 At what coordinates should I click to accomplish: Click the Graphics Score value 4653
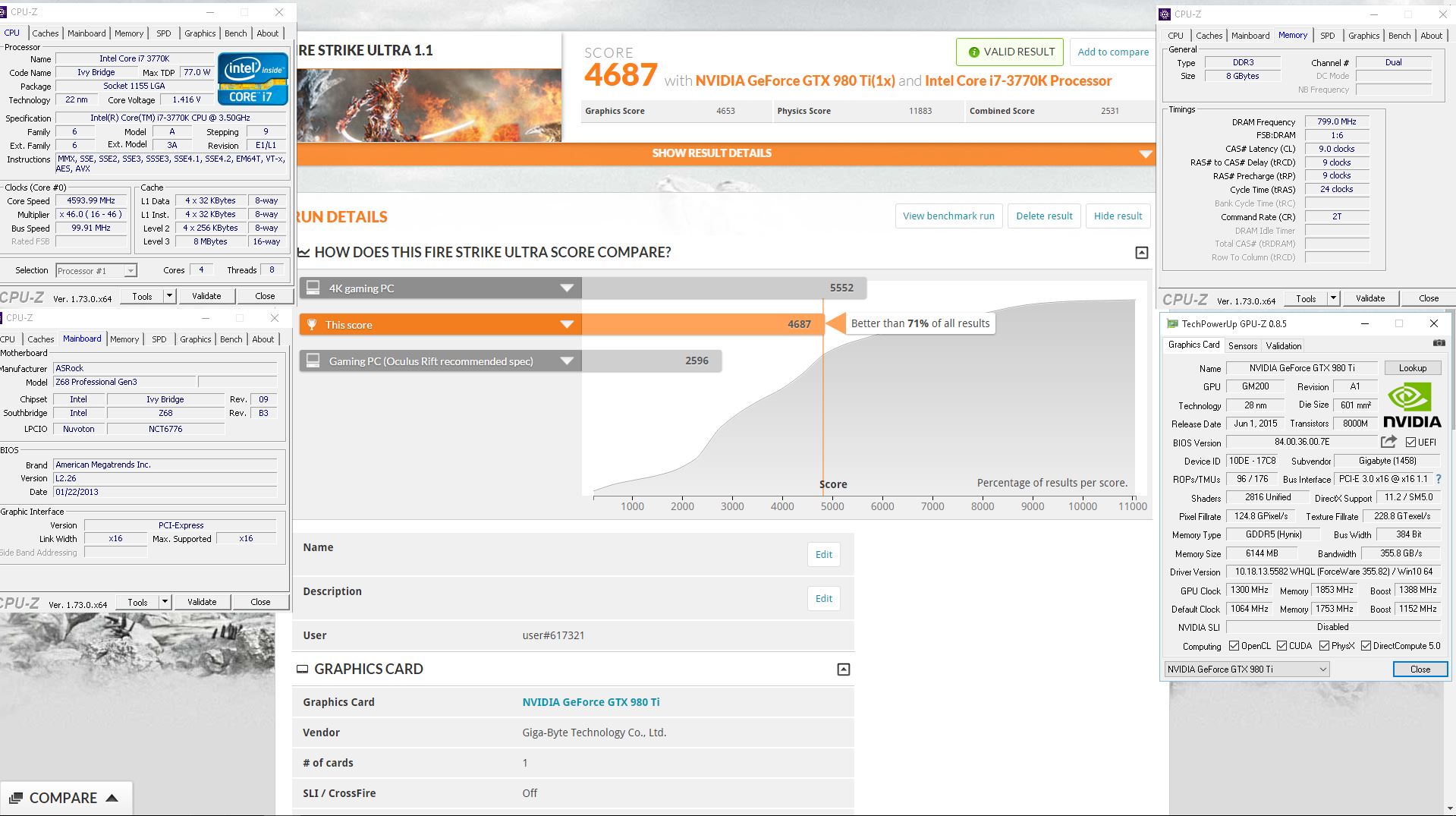[x=725, y=111]
